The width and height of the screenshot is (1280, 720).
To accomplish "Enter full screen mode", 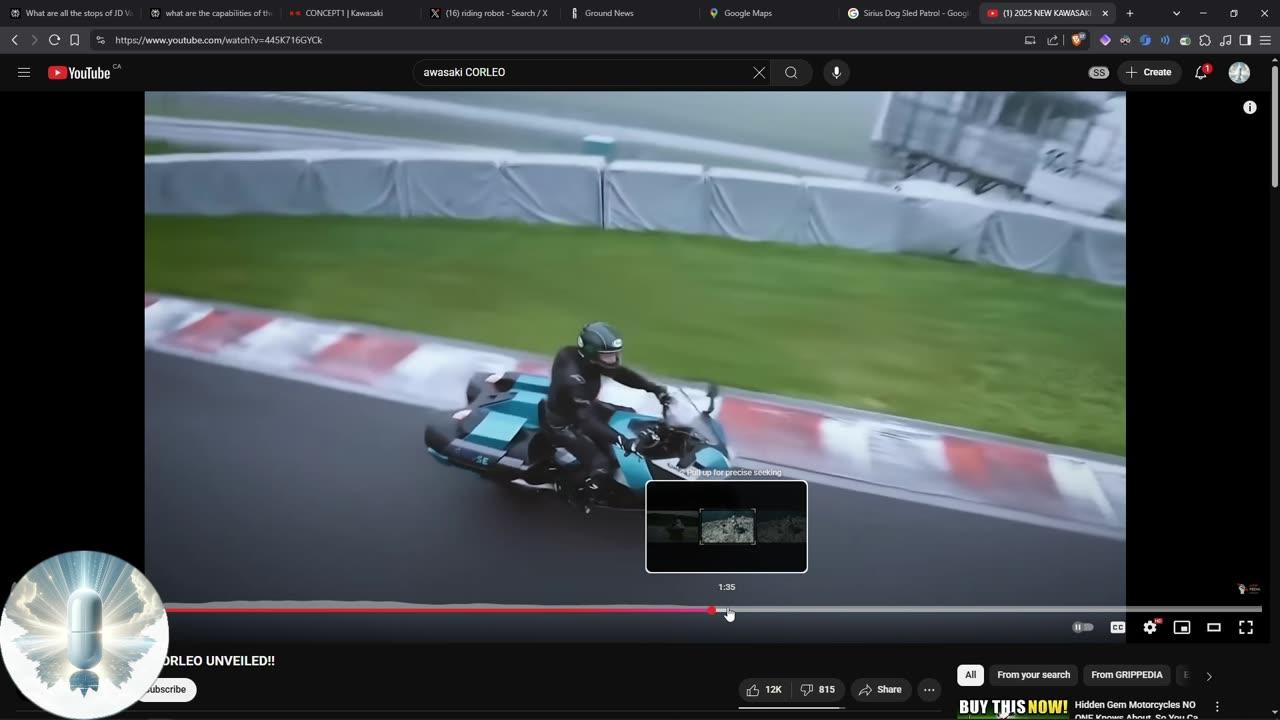I will [x=1246, y=627].
